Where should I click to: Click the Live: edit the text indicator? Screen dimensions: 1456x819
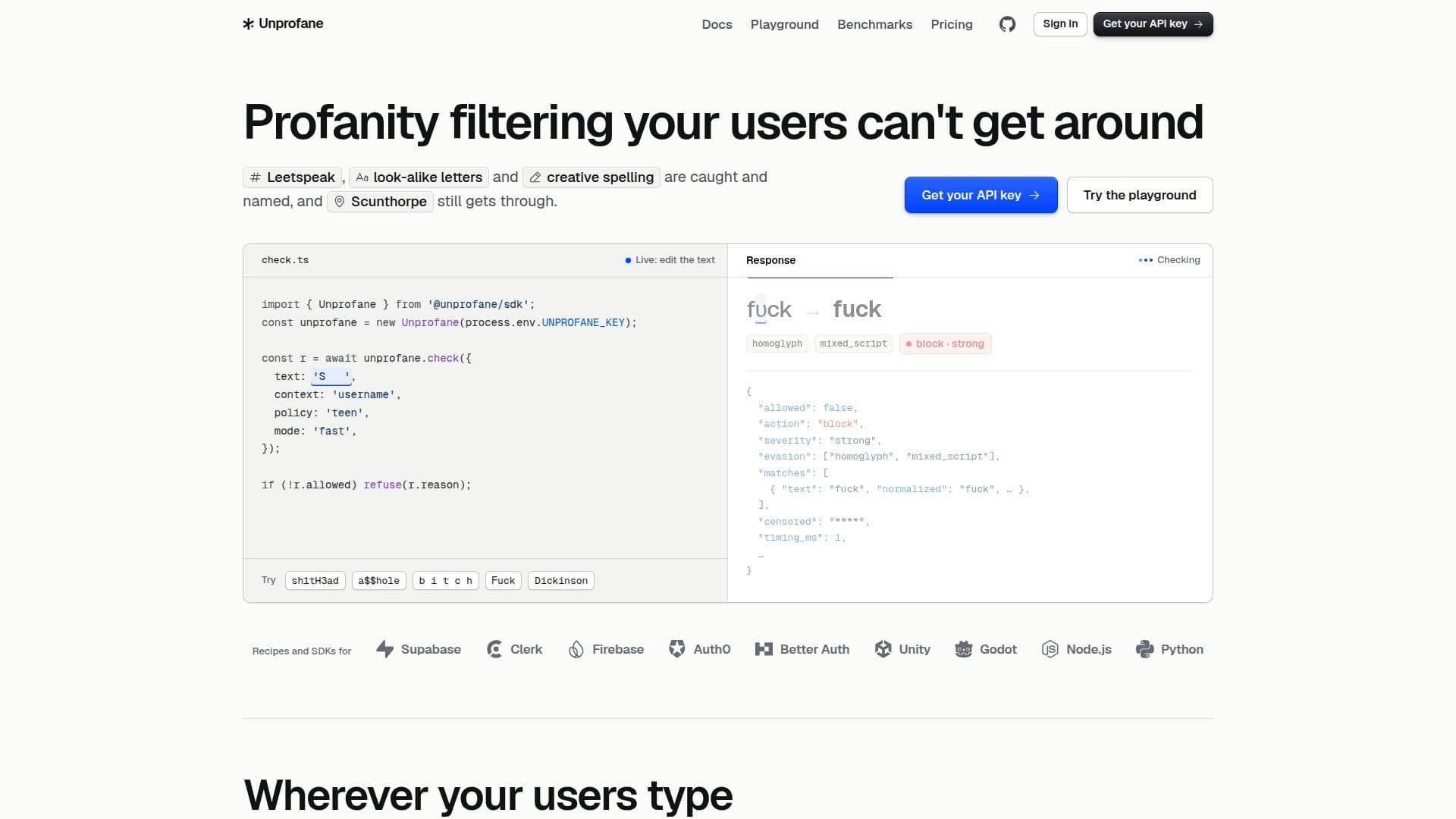click(x=670, y=260)
